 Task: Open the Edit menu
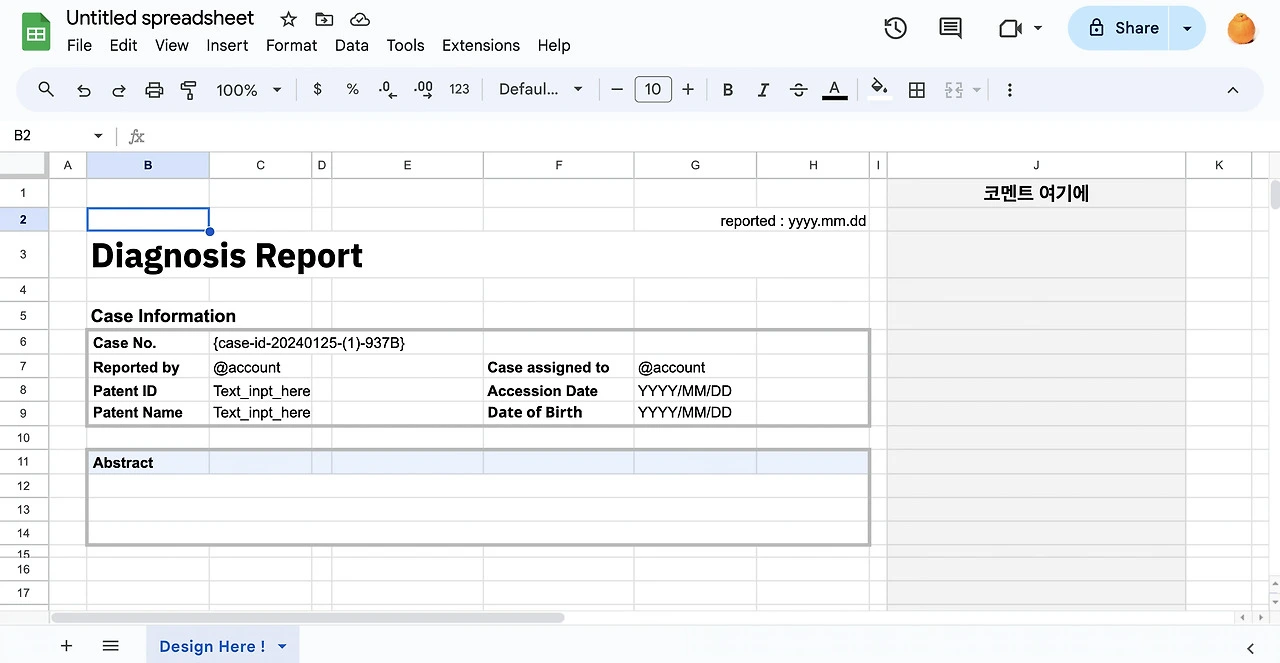124,45
